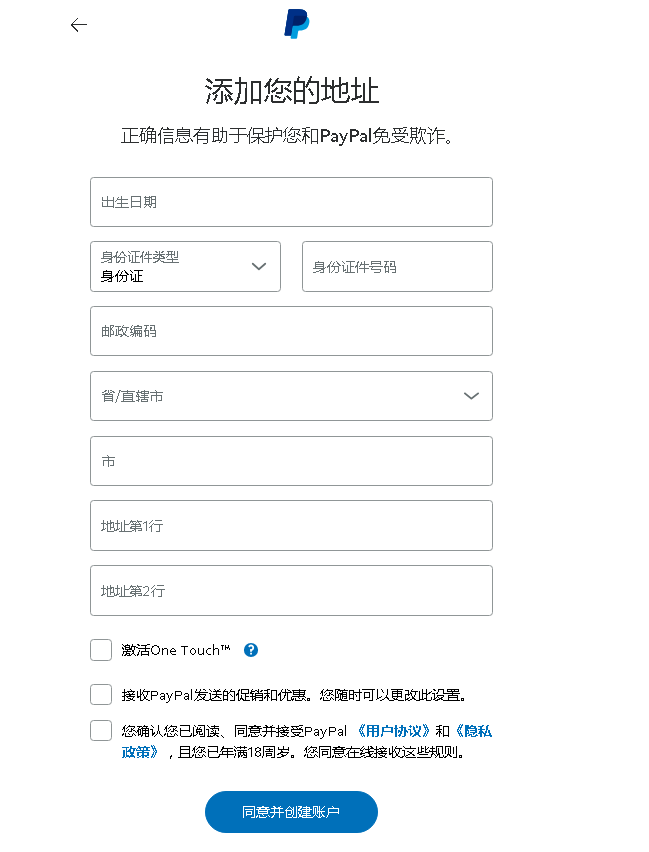Tick the PayPal promotions and offers checkbox

tap(101, 694)
